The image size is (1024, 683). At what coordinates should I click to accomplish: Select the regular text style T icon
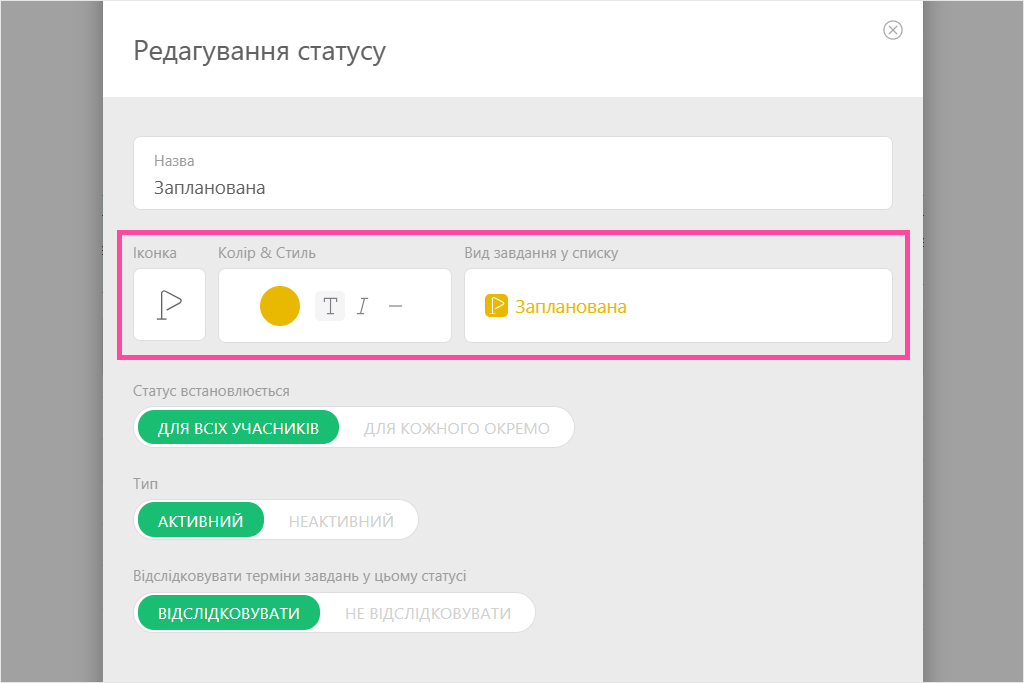(330, 306)
